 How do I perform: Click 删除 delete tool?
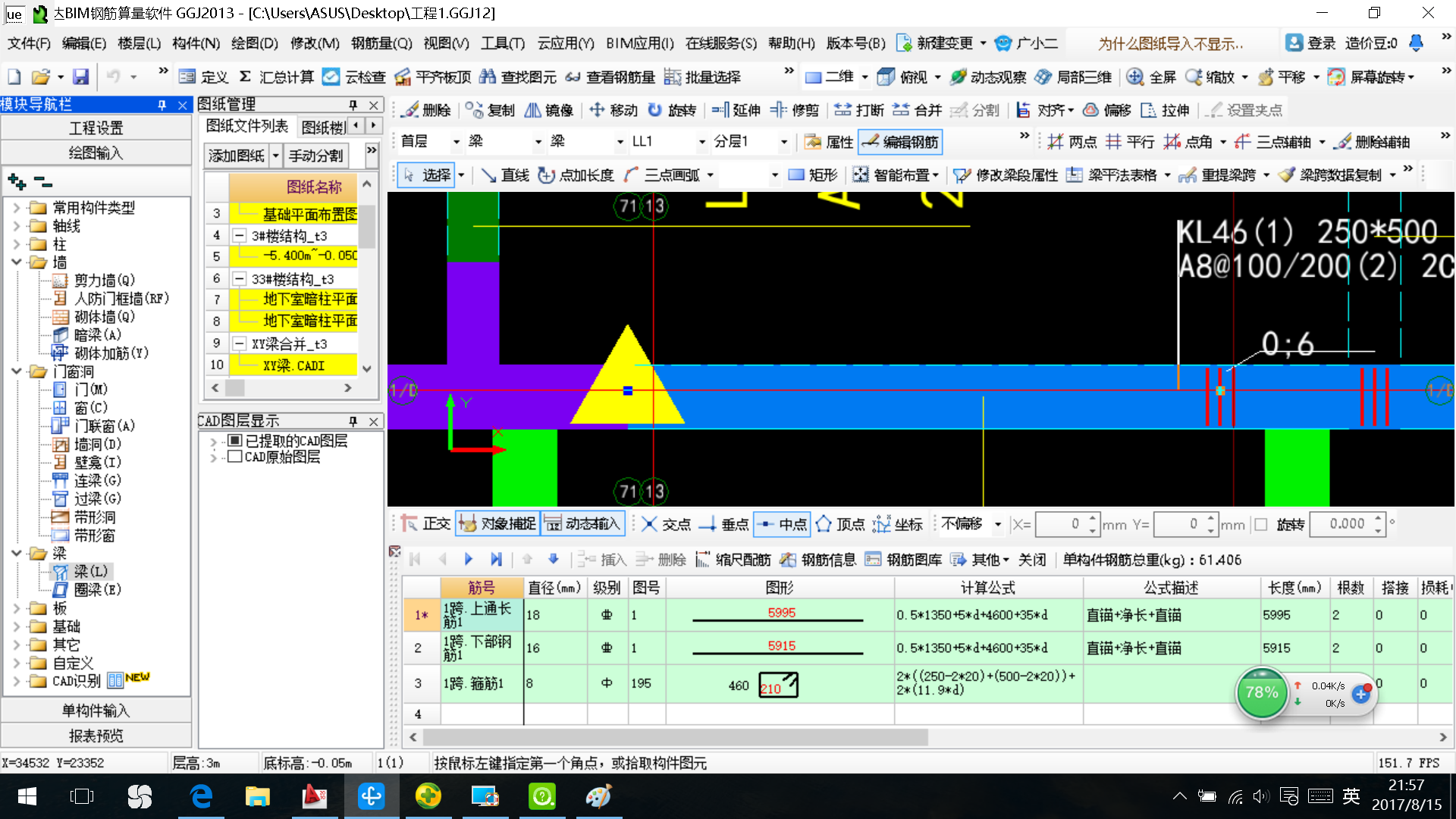point(426,110)
